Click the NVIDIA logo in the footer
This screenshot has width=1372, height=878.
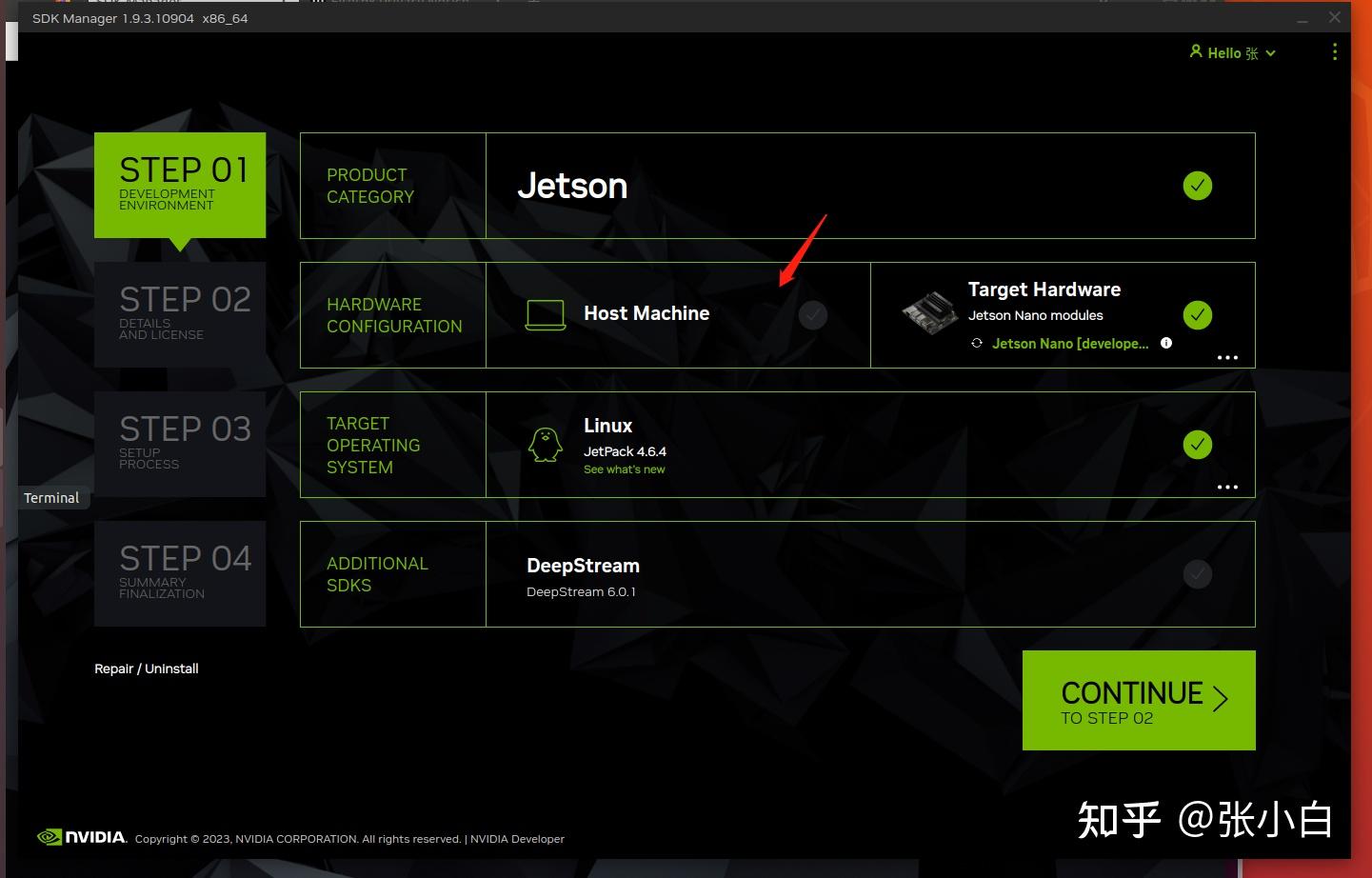(80, 837)
